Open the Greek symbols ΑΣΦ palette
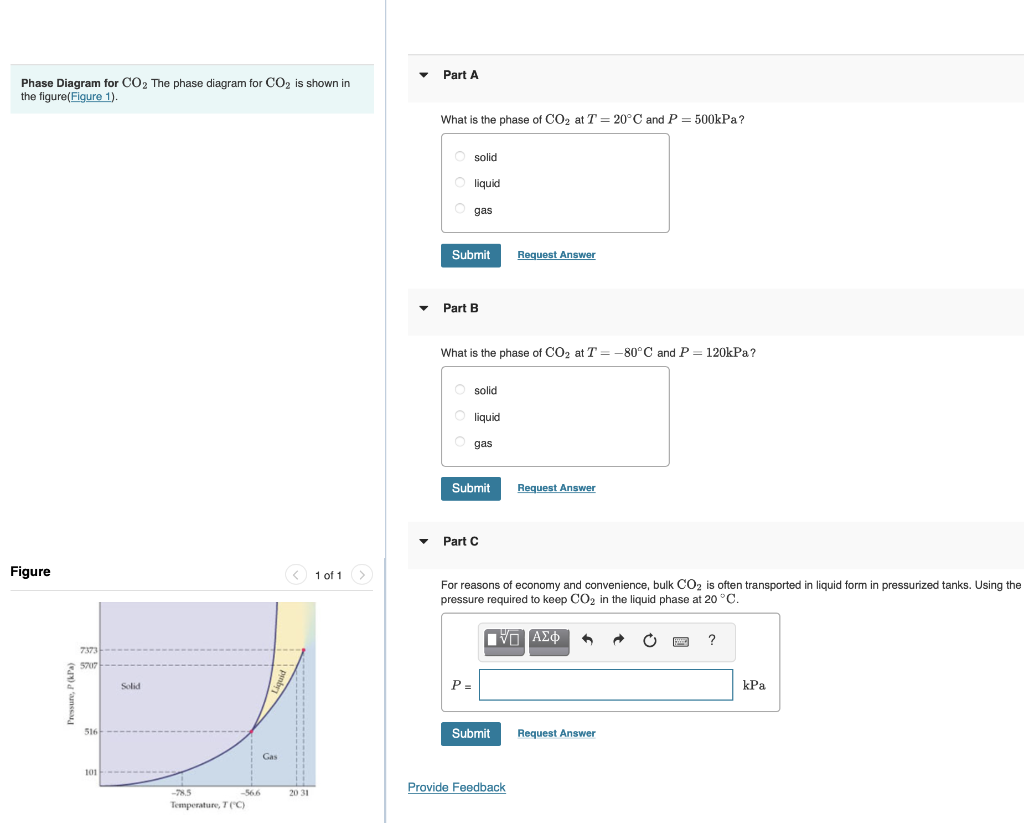1024x823 pixels. [548, 640]
